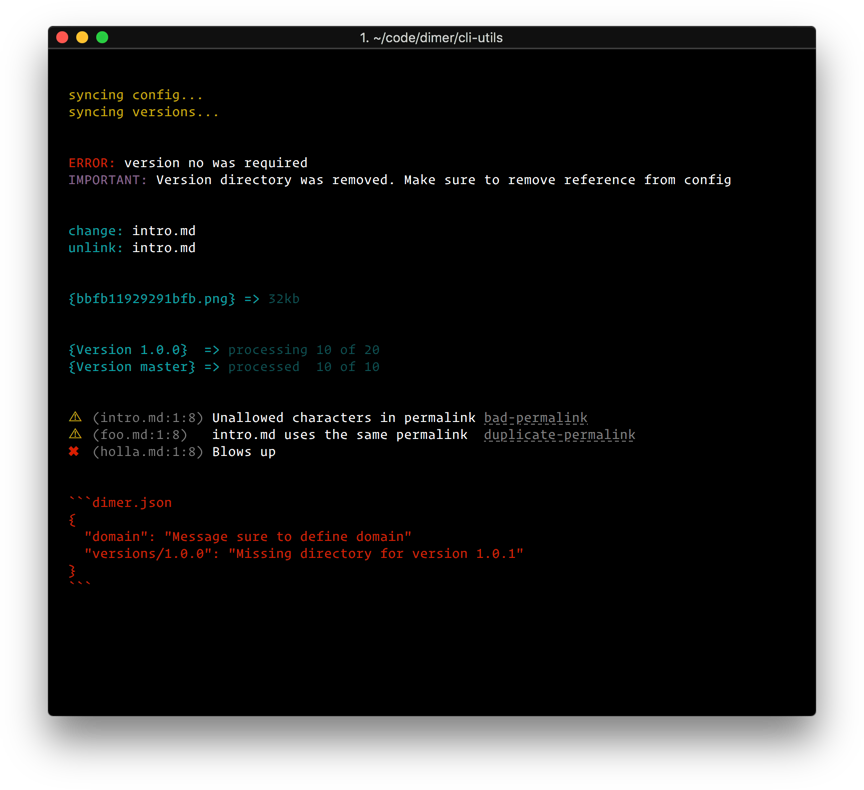Screen dimensions: 864x790
Task: Click 'processed 10 of 10' status
Action: 304,367
